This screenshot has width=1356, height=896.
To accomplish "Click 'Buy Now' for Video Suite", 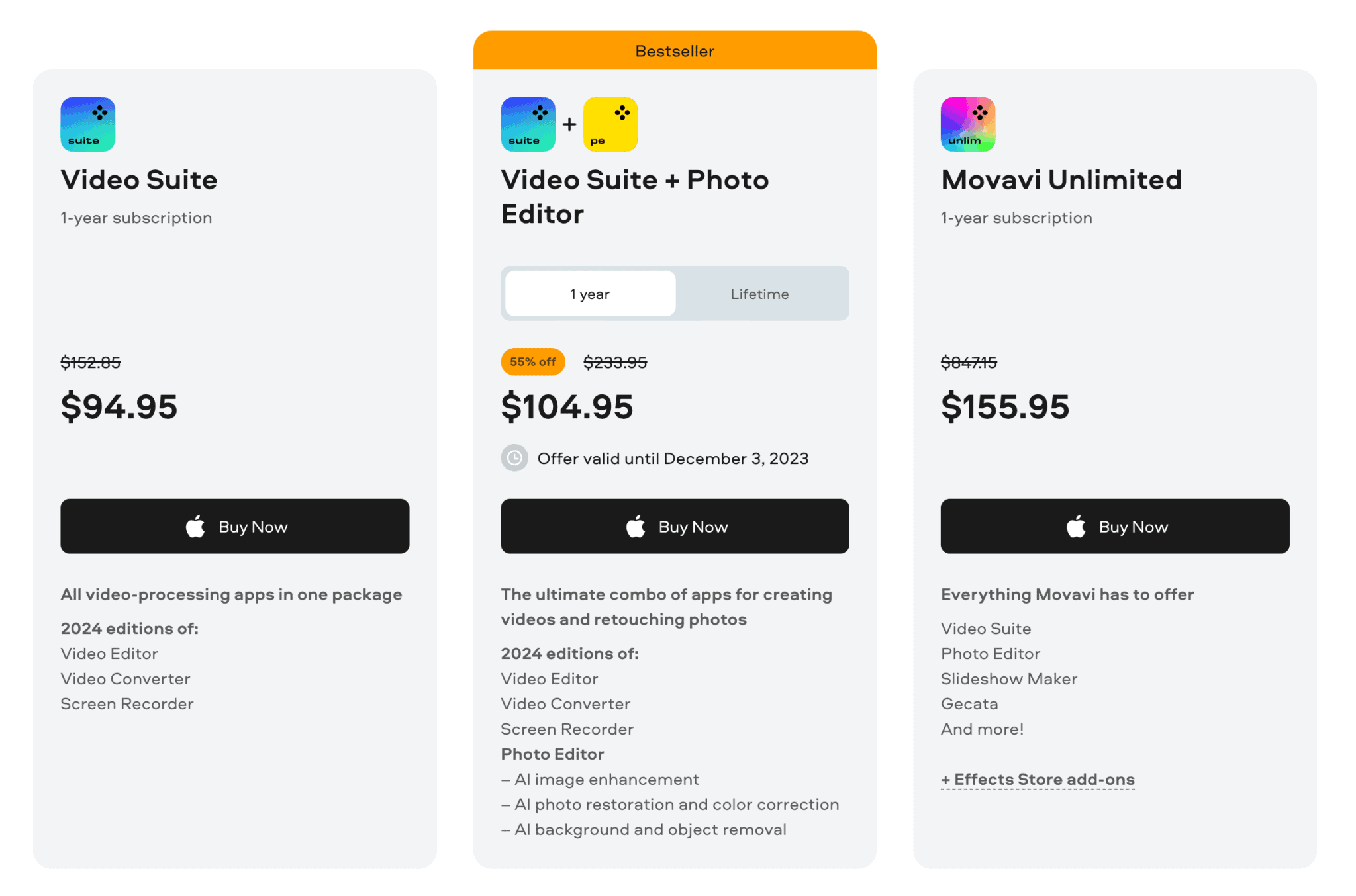I will [x=235, y=526].
